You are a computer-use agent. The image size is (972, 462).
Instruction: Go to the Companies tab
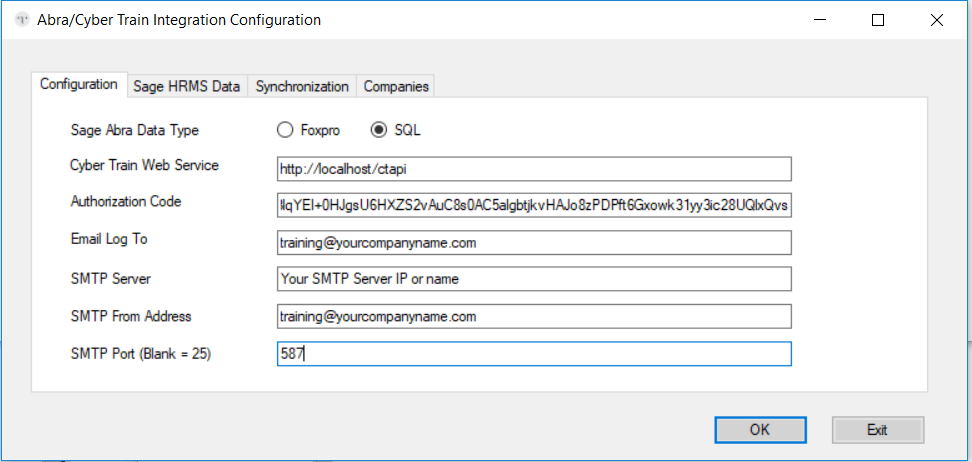pos(396,86)
